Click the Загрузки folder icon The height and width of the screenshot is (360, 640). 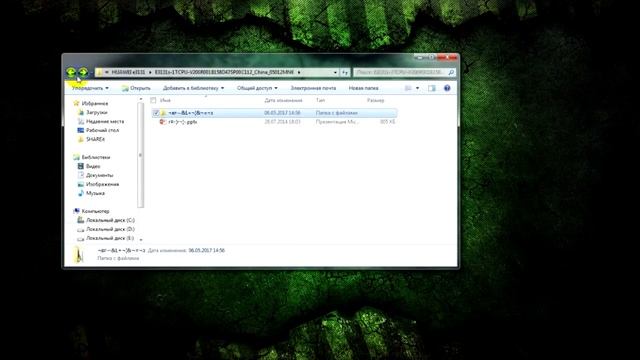tap(81, 112)
